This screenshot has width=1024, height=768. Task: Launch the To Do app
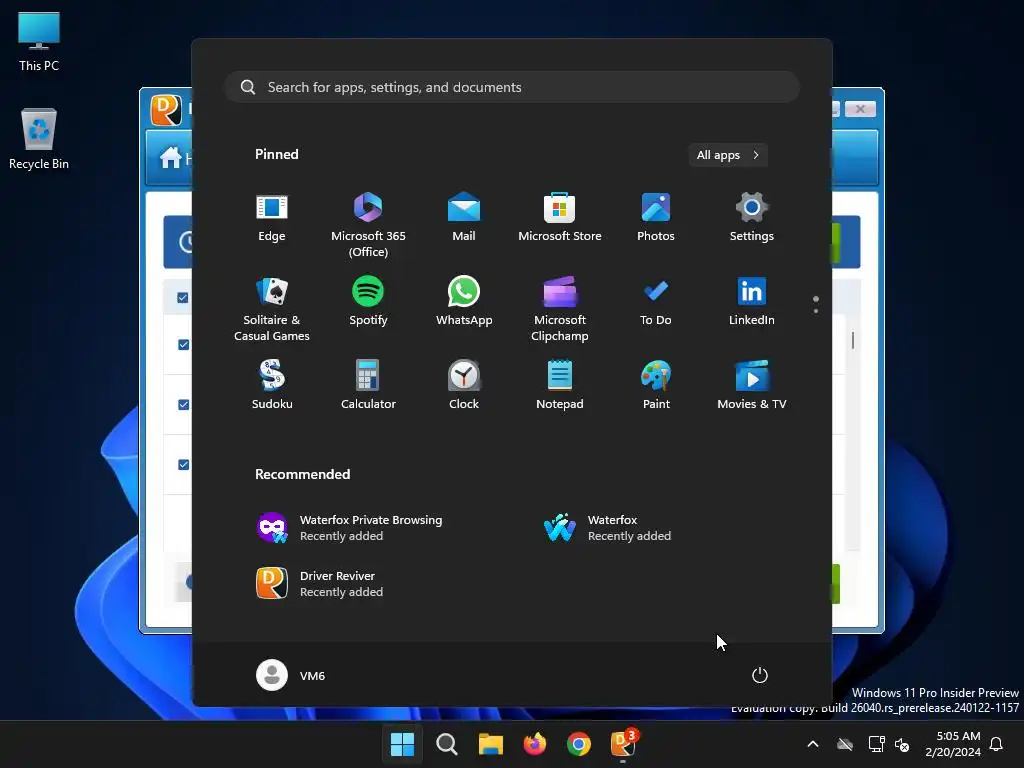point(656,302)
